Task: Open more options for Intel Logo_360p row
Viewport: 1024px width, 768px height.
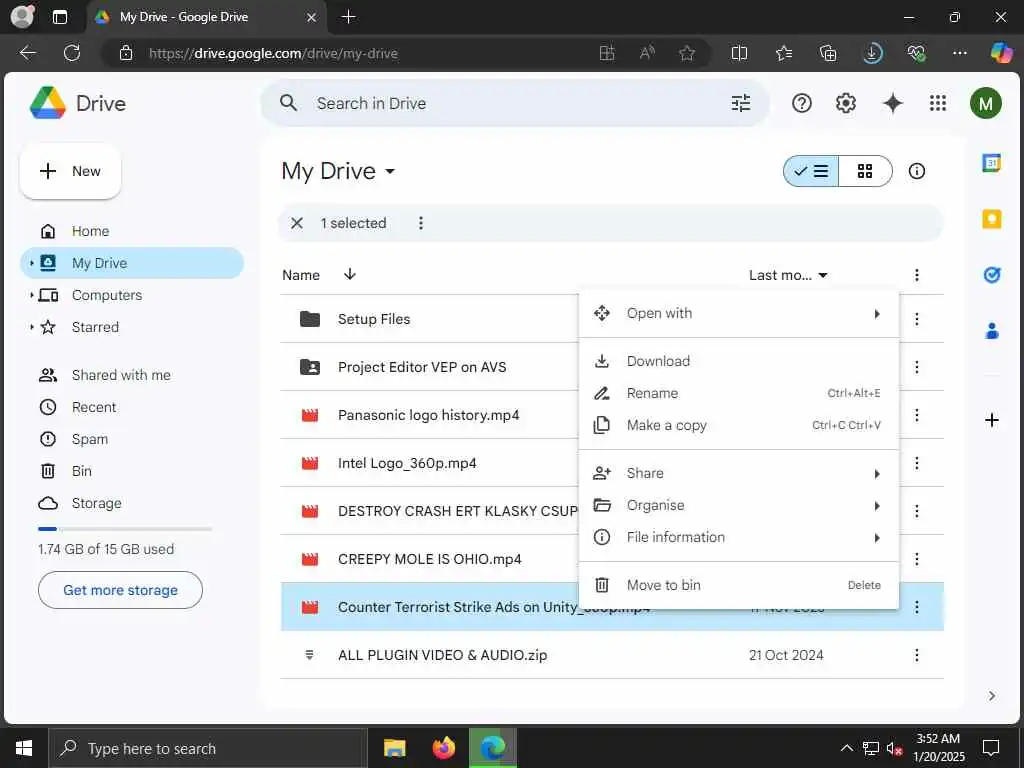Action: tap(916, 463)
